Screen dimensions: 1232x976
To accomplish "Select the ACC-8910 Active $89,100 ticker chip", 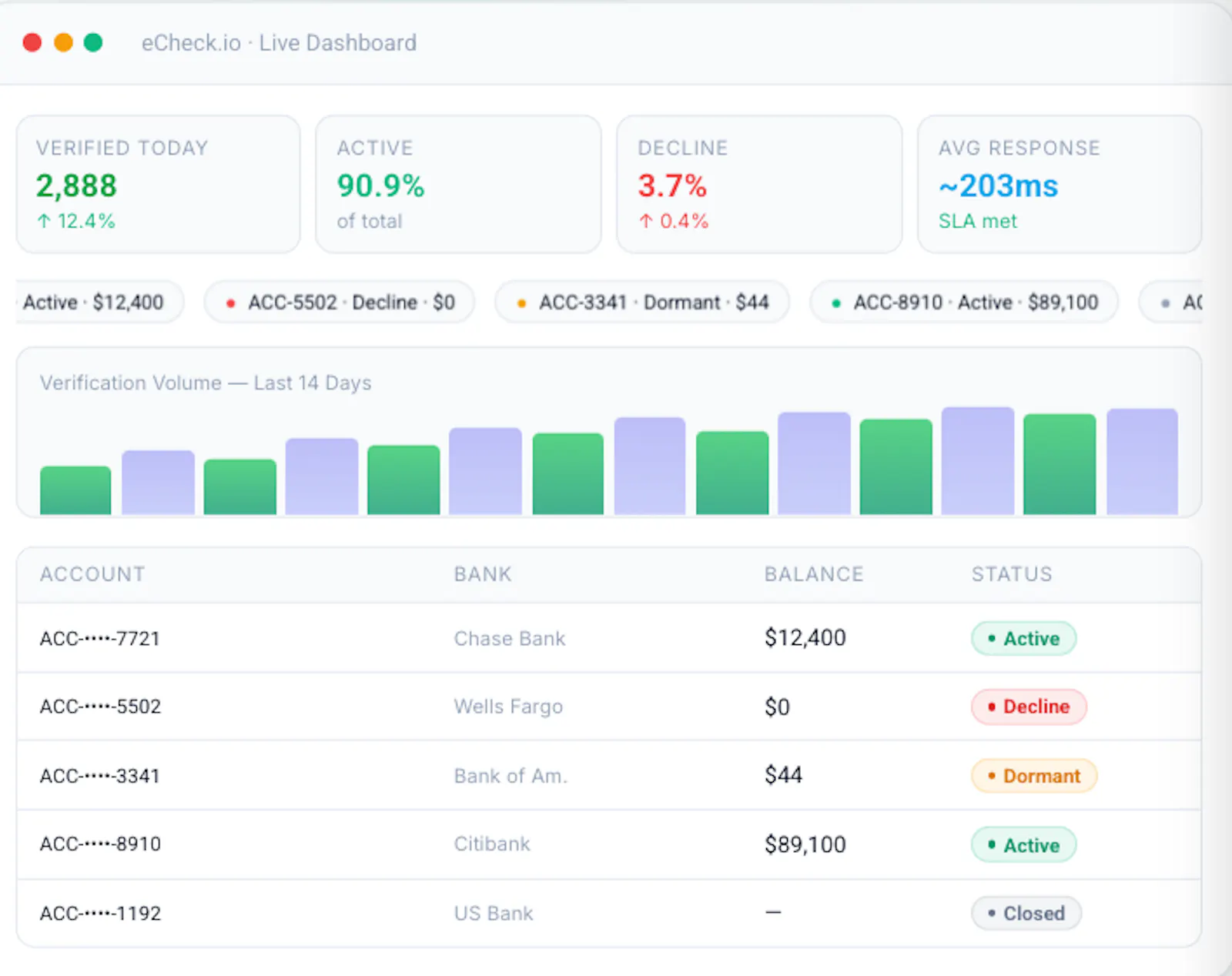I will click(963, 302).
